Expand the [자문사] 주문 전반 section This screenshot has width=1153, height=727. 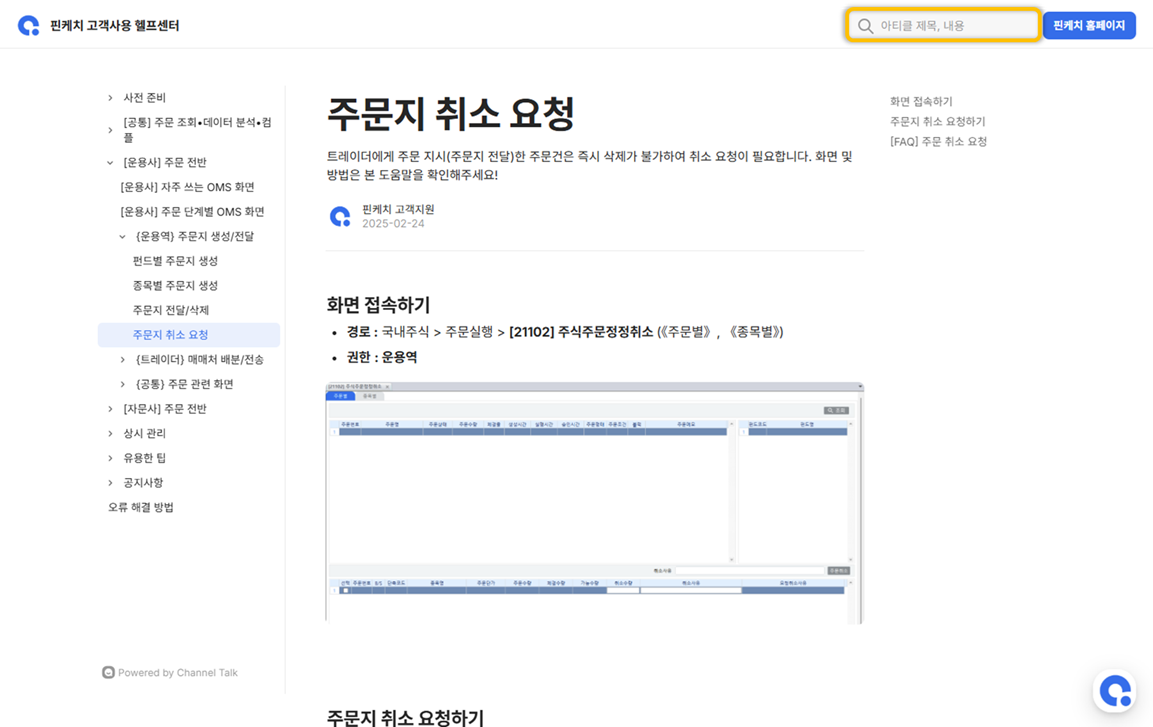pos(110,409)
